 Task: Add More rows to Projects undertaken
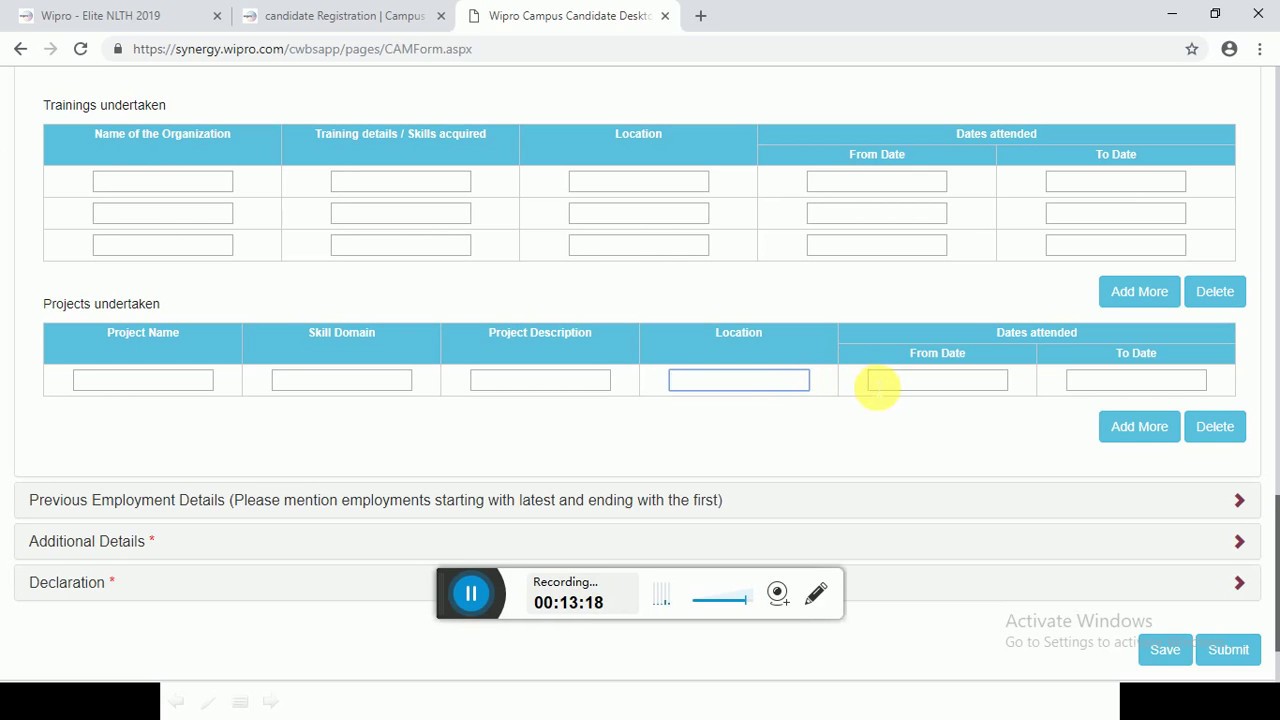point(1139,427)
